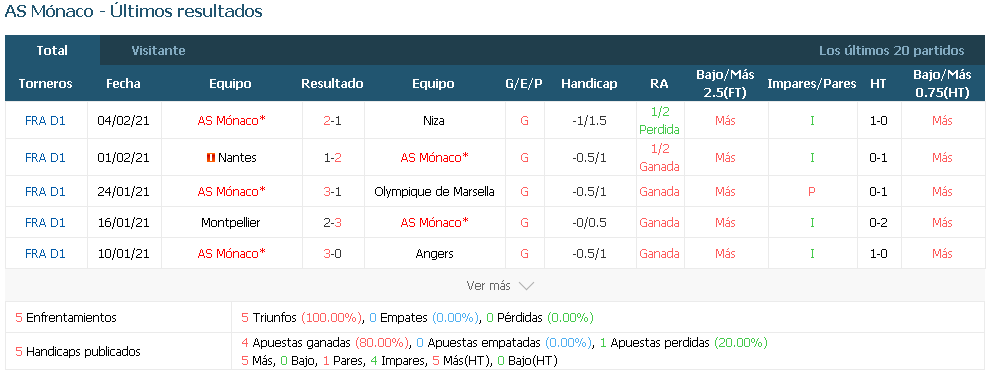Click the 2-3 result in the Montpellier row
The width and height of the screenshot is (993, 377).
tap(332, 222)
